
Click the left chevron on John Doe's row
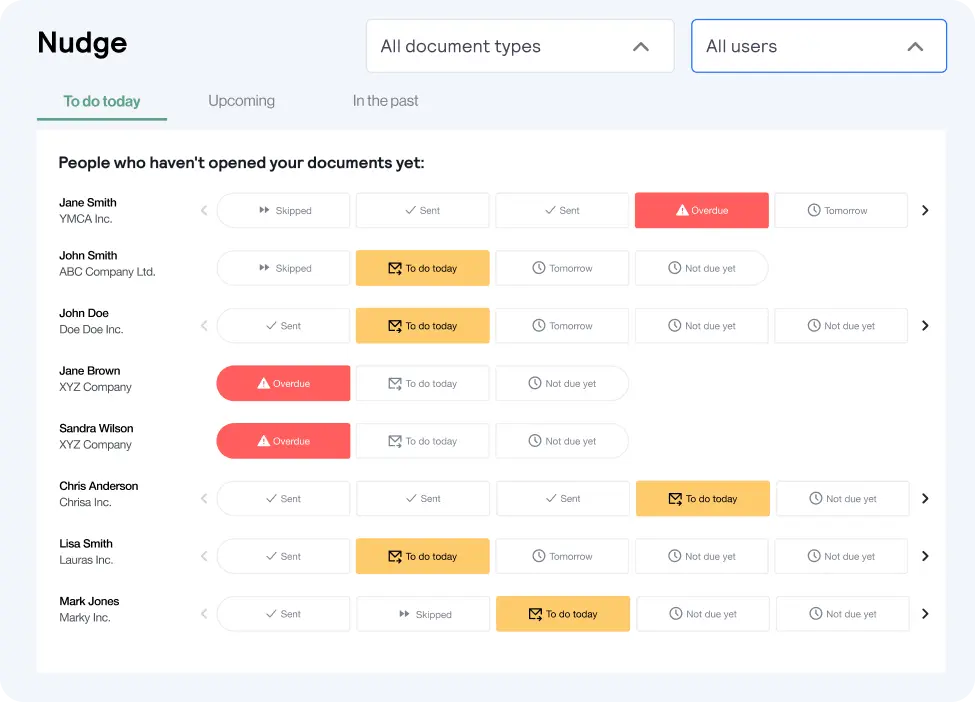[204, 325]
